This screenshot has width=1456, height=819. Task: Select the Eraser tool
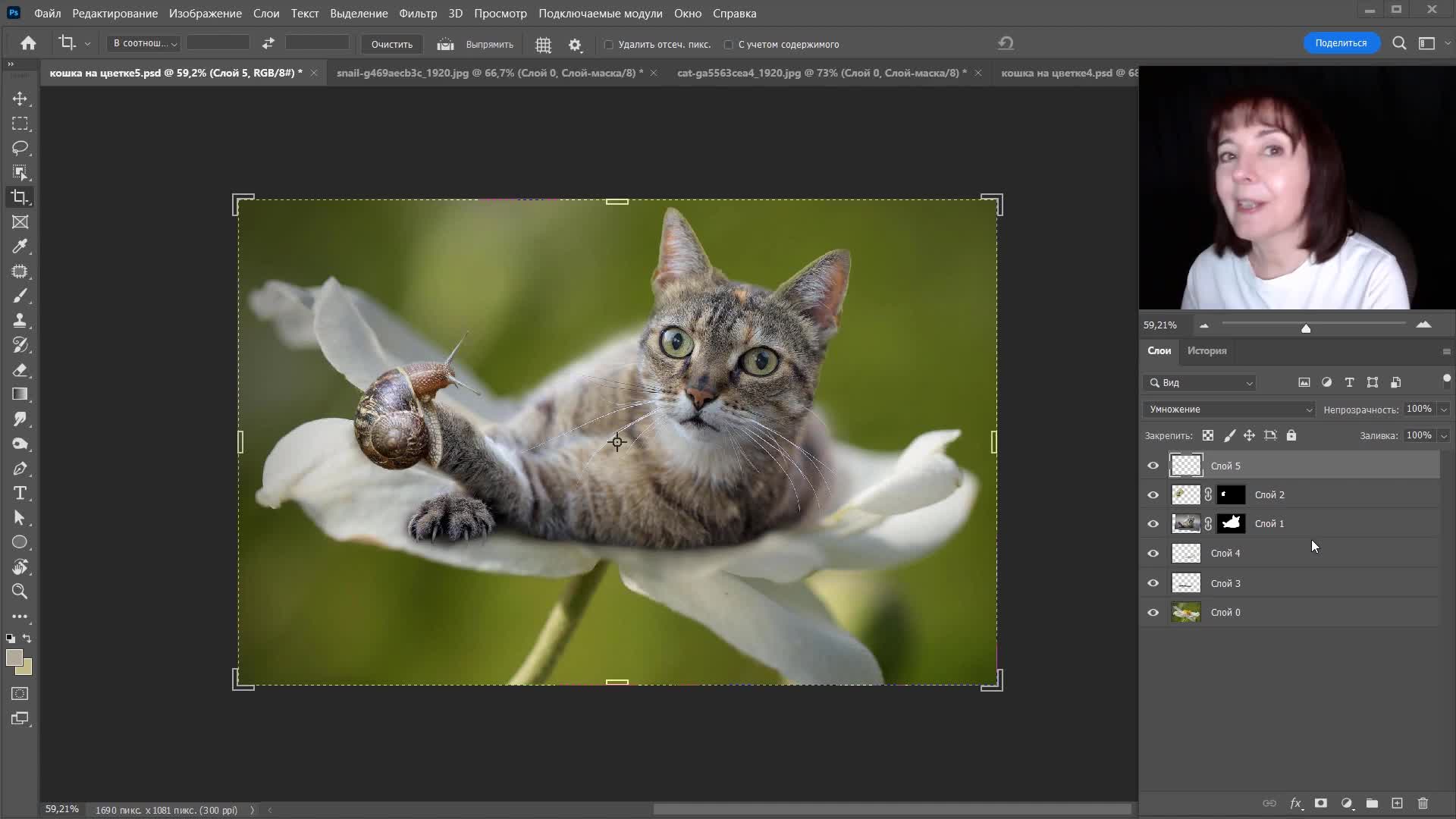pyautogui.click(x=20, y=370)
